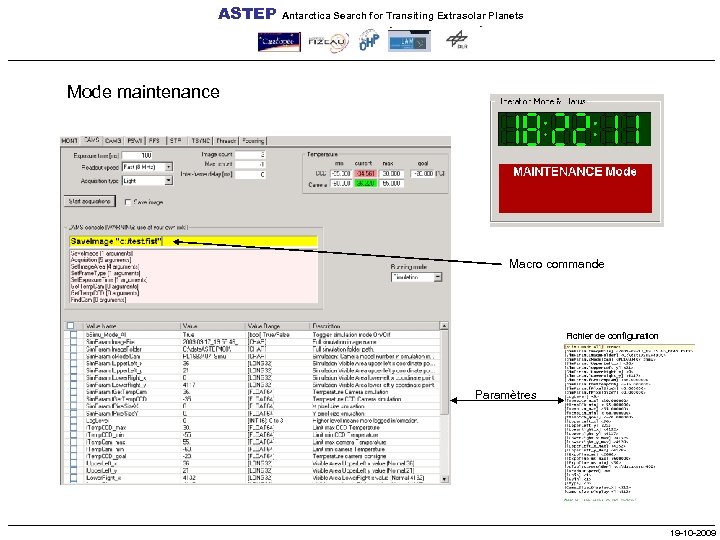This screenshot has width=720, height=540.
Task: Switch to the Threads tab
Action: pos(226,141)
